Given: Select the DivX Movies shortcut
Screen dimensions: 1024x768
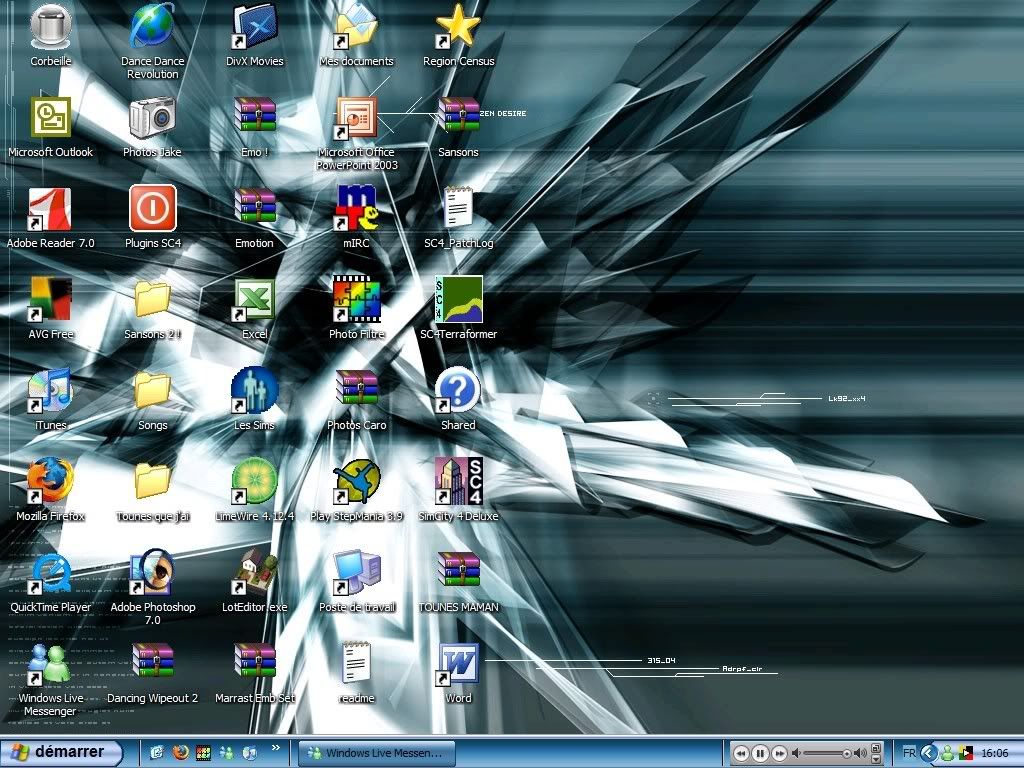Looking at the screenshot, I should [255, 35].
